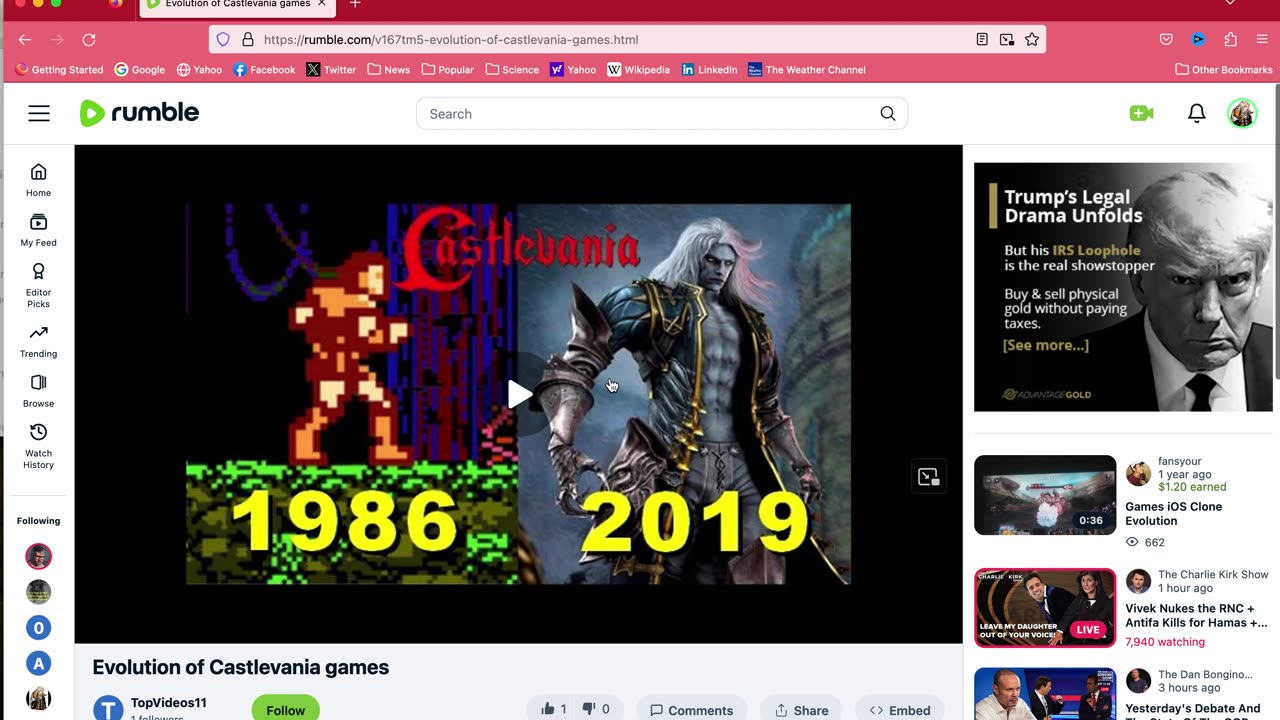Open Vivek Nukes the RNC video title

point(1195,615)
